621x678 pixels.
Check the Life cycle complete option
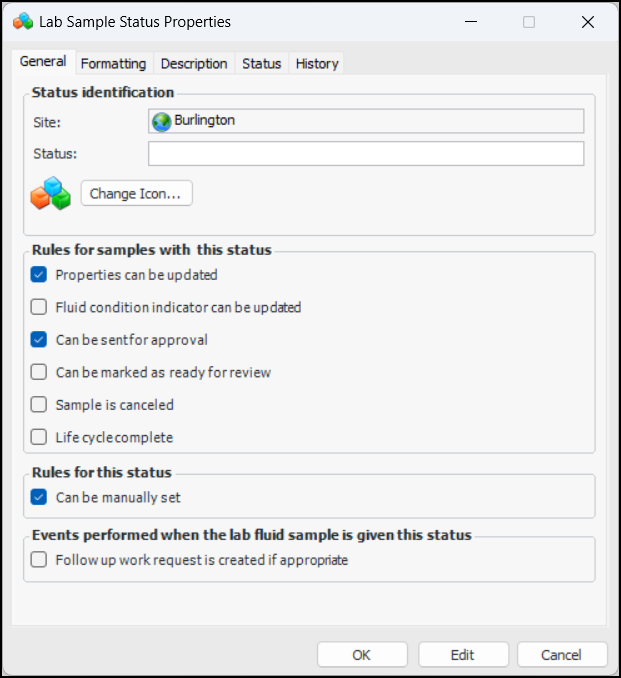click(39, 437)
